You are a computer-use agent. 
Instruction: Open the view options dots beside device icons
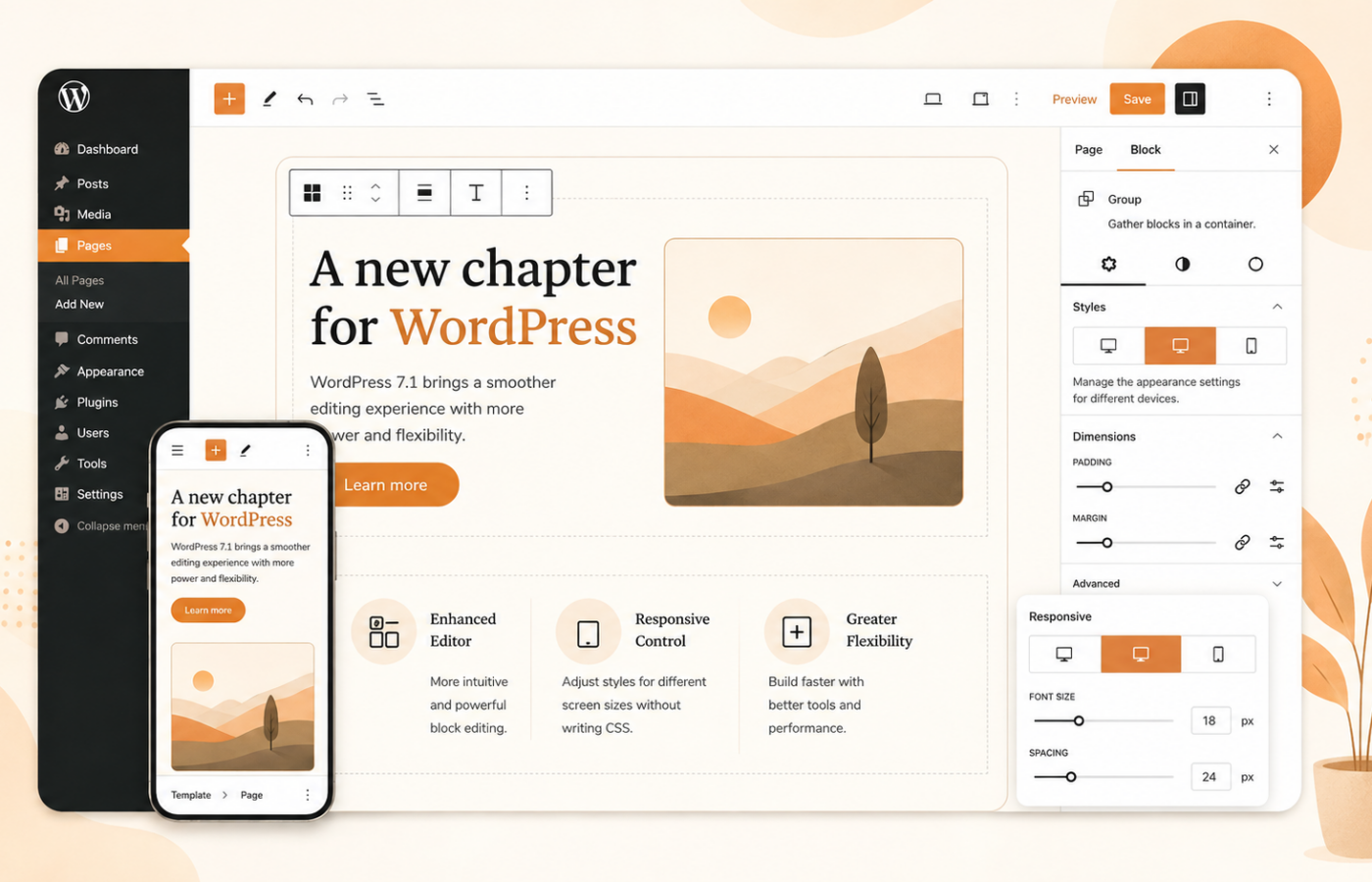(1016, 99)
